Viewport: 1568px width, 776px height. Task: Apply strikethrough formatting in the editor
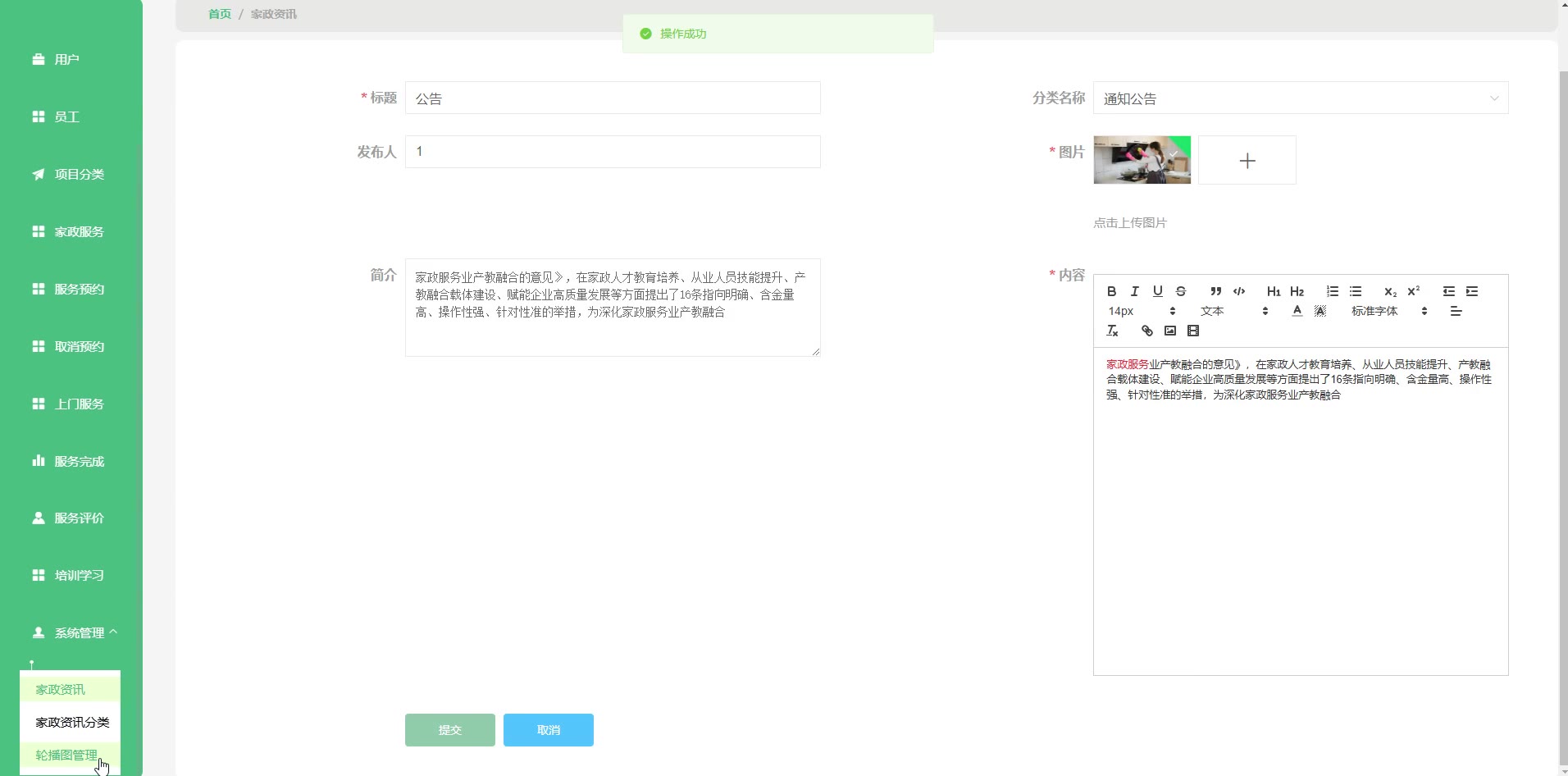(1180, 291)
